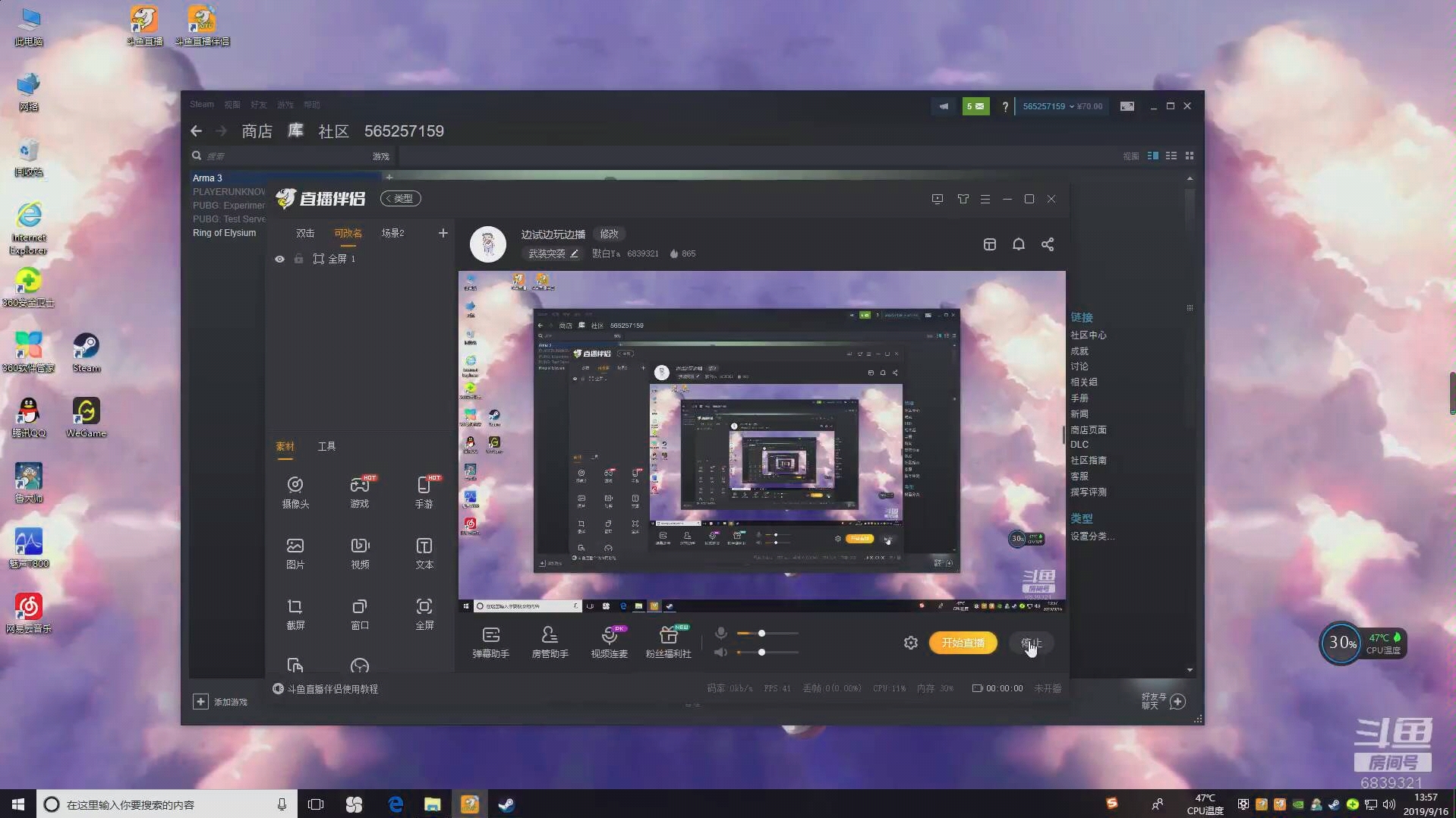The height and width of the screenshot is (818, 1456).
Task: Add a screen crop (截屏) source
Action: pos(295,614)
